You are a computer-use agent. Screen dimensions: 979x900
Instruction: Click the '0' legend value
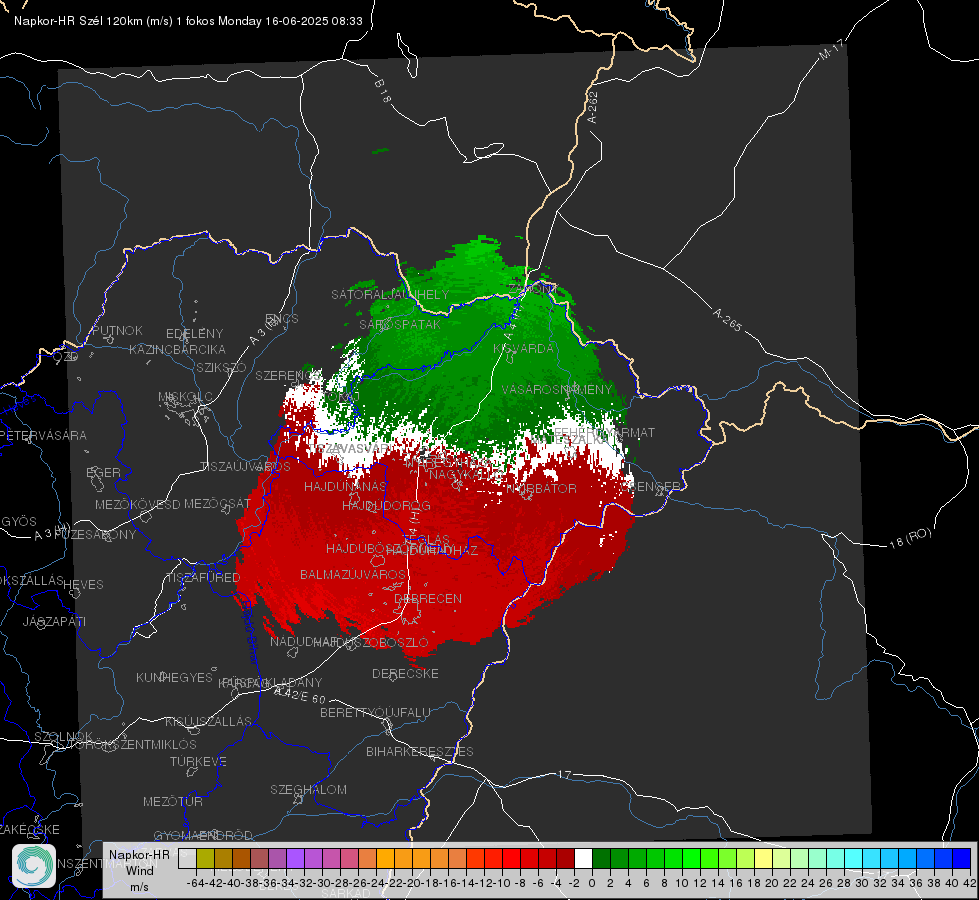coord(592,883)
